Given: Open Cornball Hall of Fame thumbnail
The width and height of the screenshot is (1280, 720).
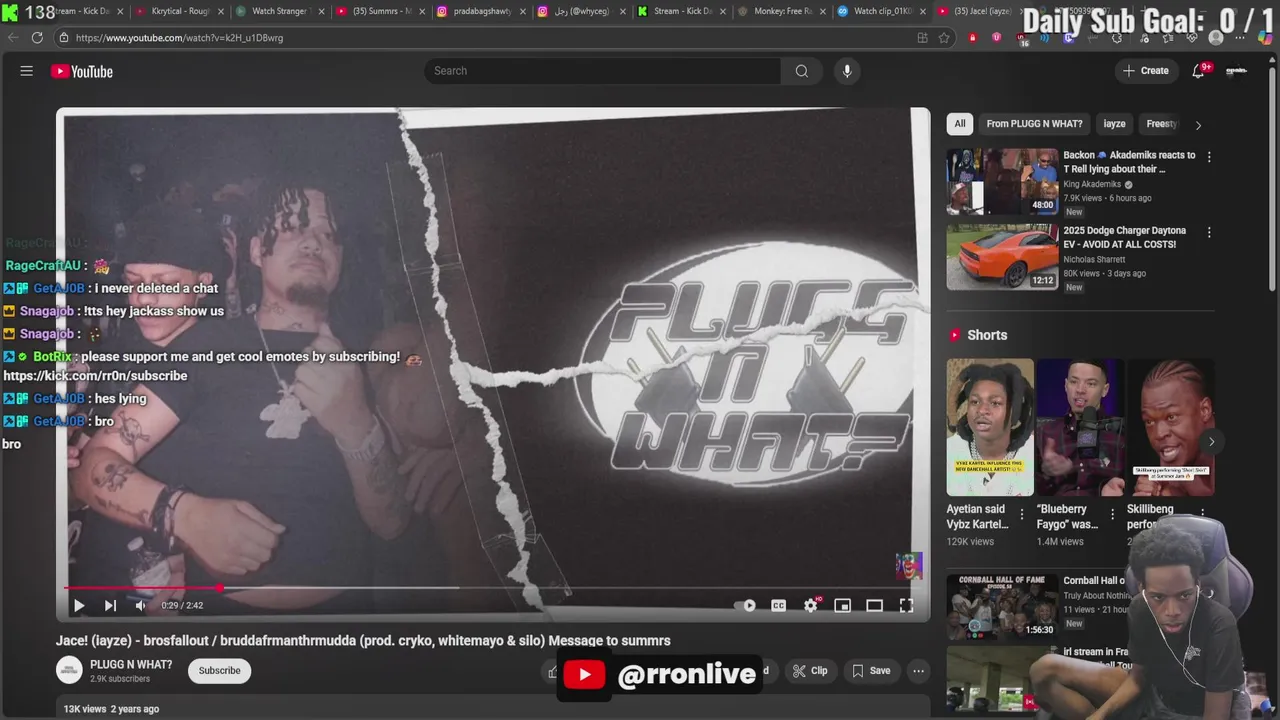Looking at the screenshot, I should click(x=1002, y=605).
